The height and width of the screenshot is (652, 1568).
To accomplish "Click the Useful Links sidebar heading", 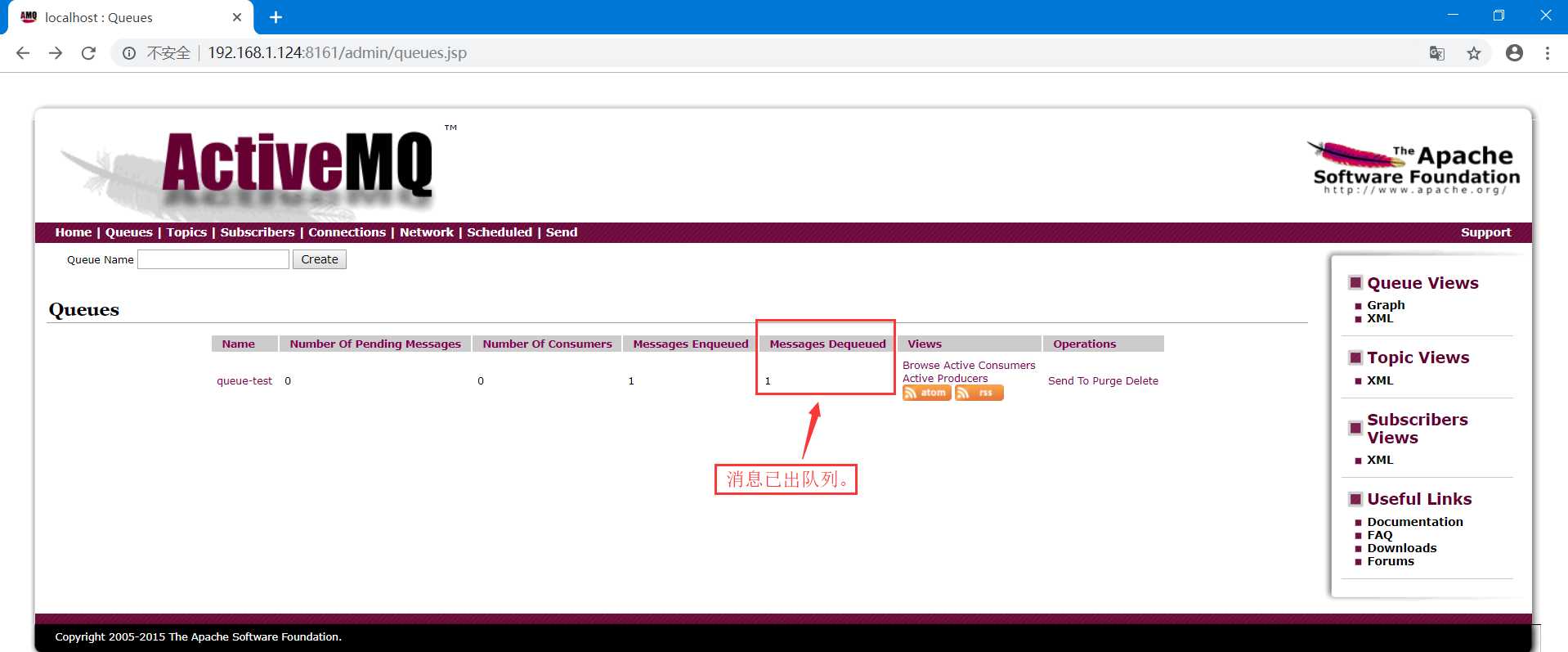I will coord(1419,499).
